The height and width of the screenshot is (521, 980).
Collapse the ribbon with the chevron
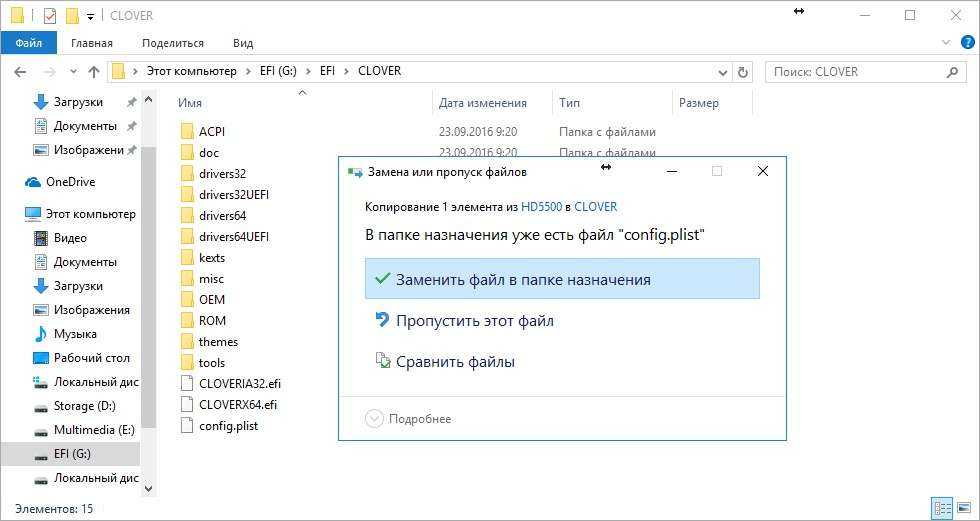tap(946, 43)
